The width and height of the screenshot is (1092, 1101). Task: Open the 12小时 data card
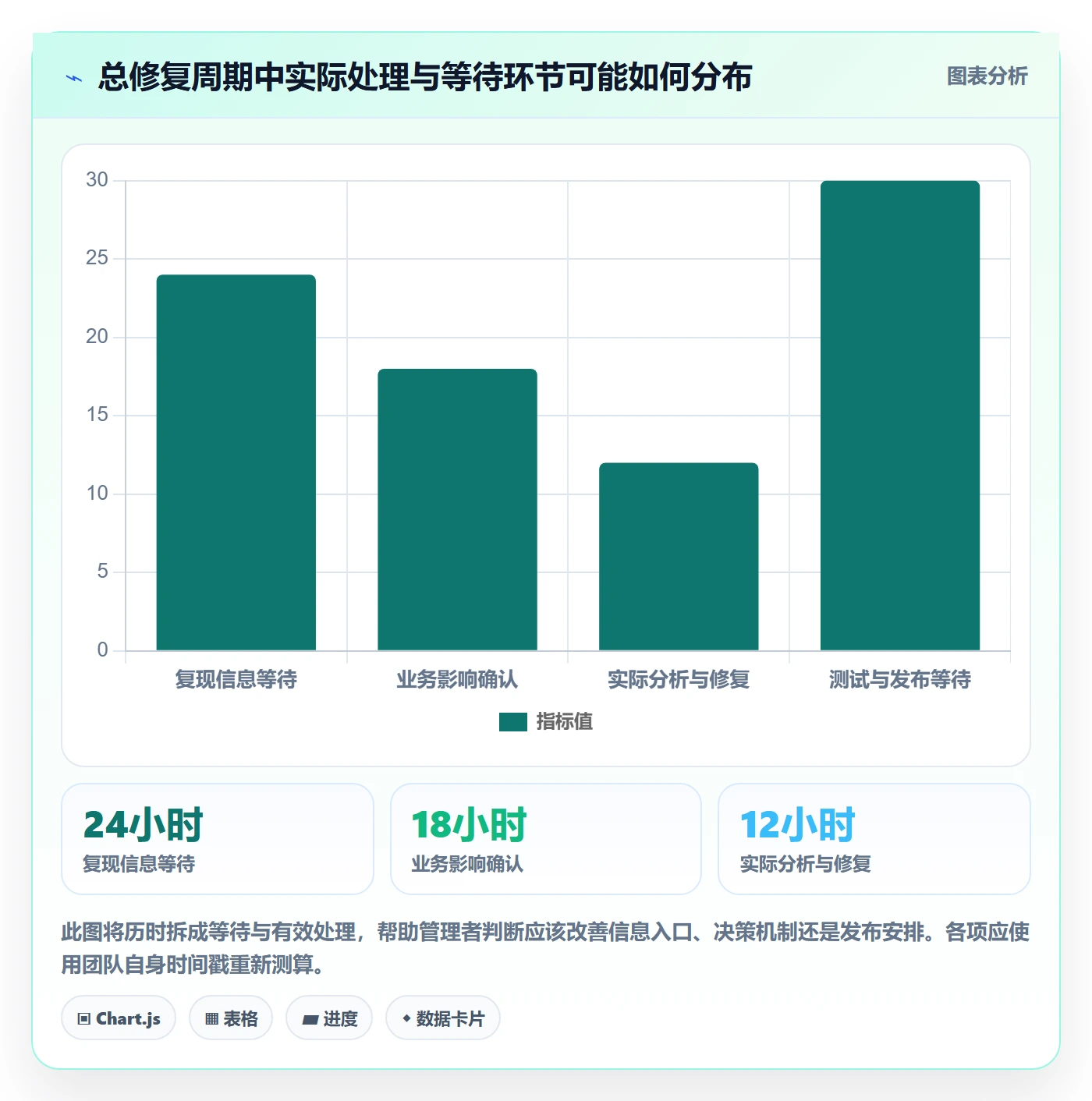(874, 839)
